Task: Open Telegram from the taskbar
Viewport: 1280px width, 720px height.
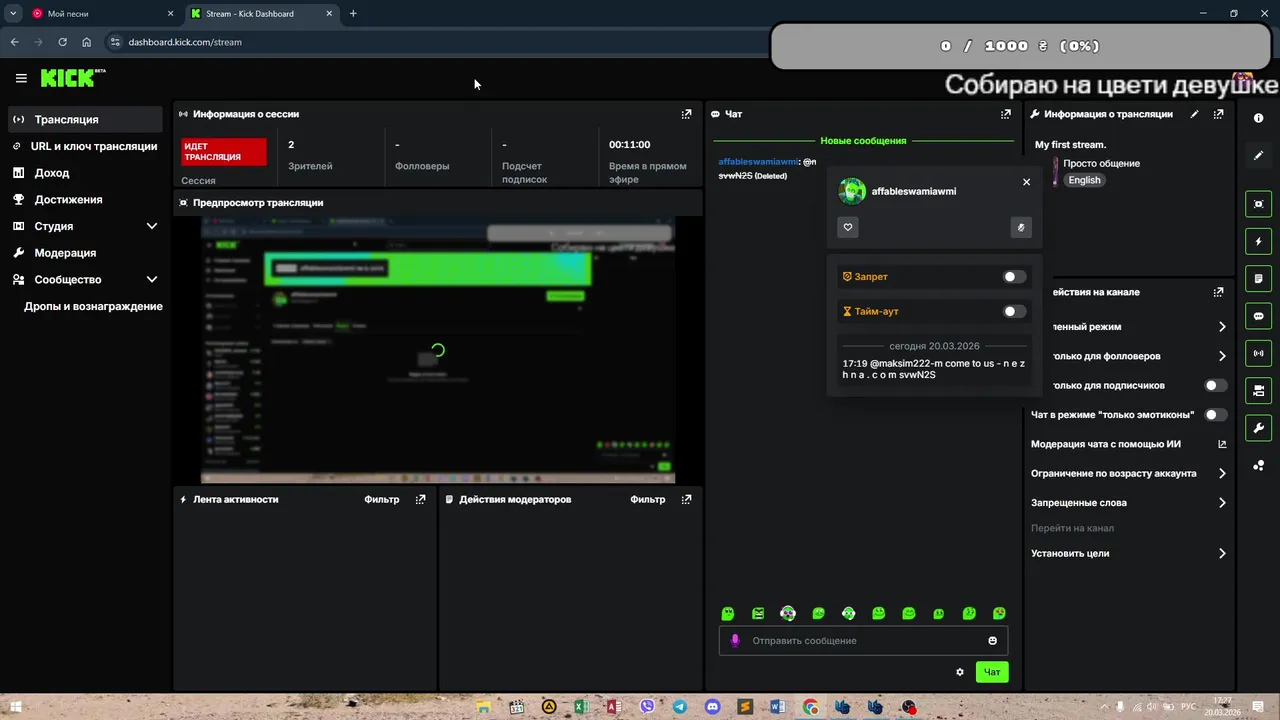Action: pyautogui.click(x=680, y=707)
